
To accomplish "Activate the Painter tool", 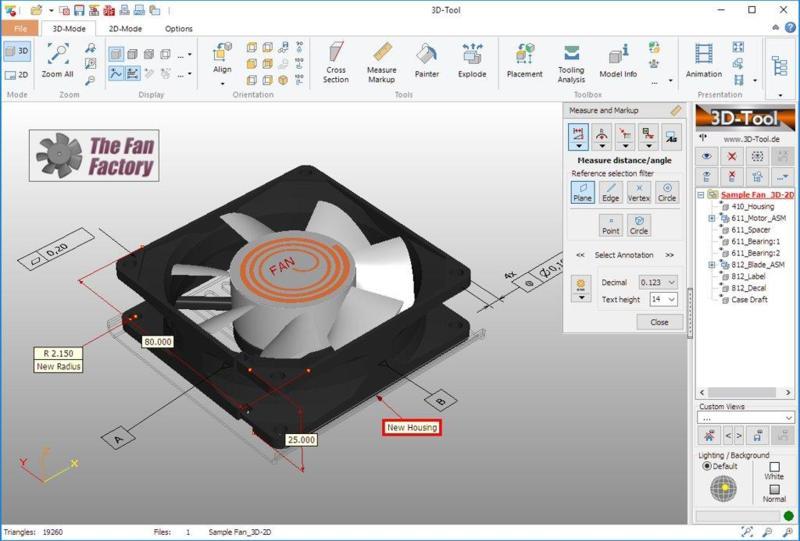I will (427, 61).
